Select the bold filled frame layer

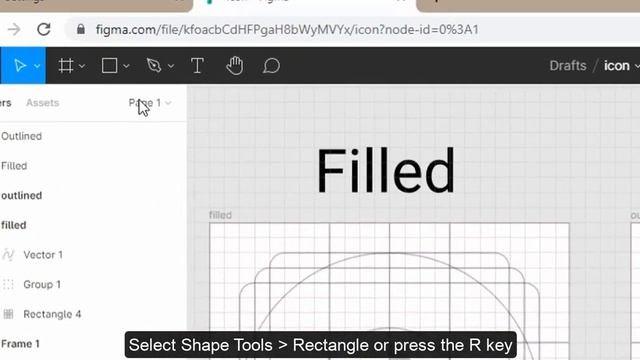[x=13, y=225]
